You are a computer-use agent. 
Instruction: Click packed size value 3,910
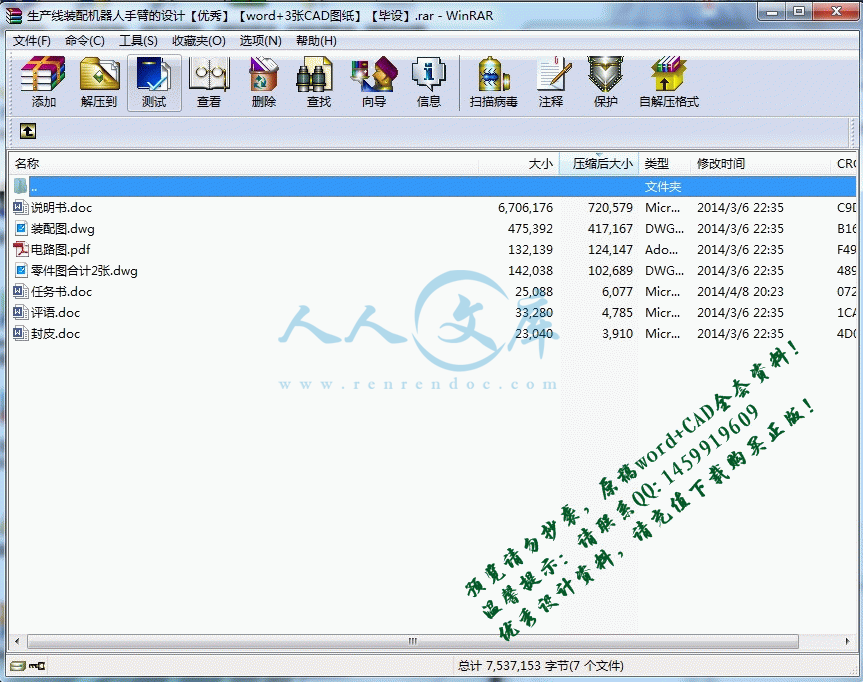coord(618,333)
